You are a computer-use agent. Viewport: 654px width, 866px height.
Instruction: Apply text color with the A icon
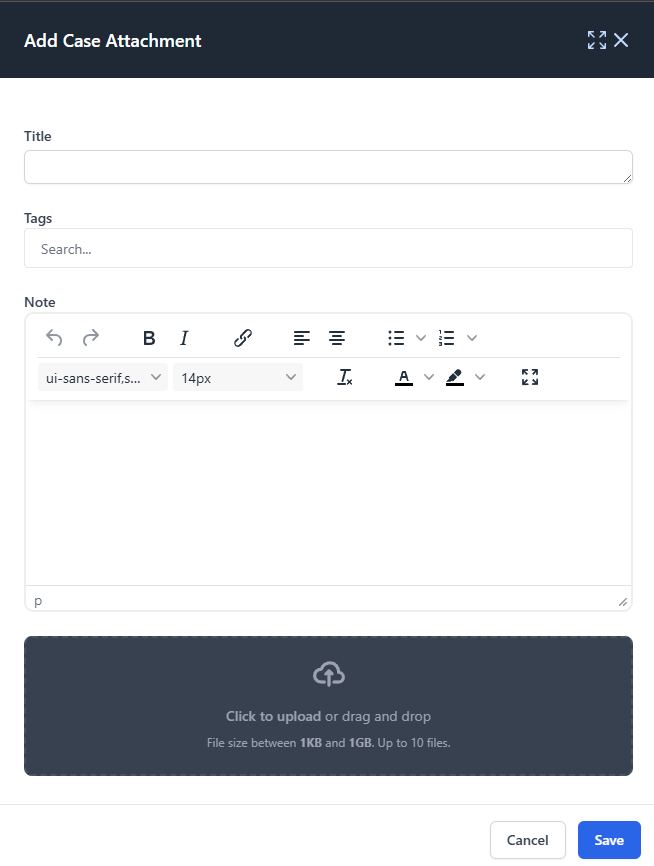click(404, 377)
